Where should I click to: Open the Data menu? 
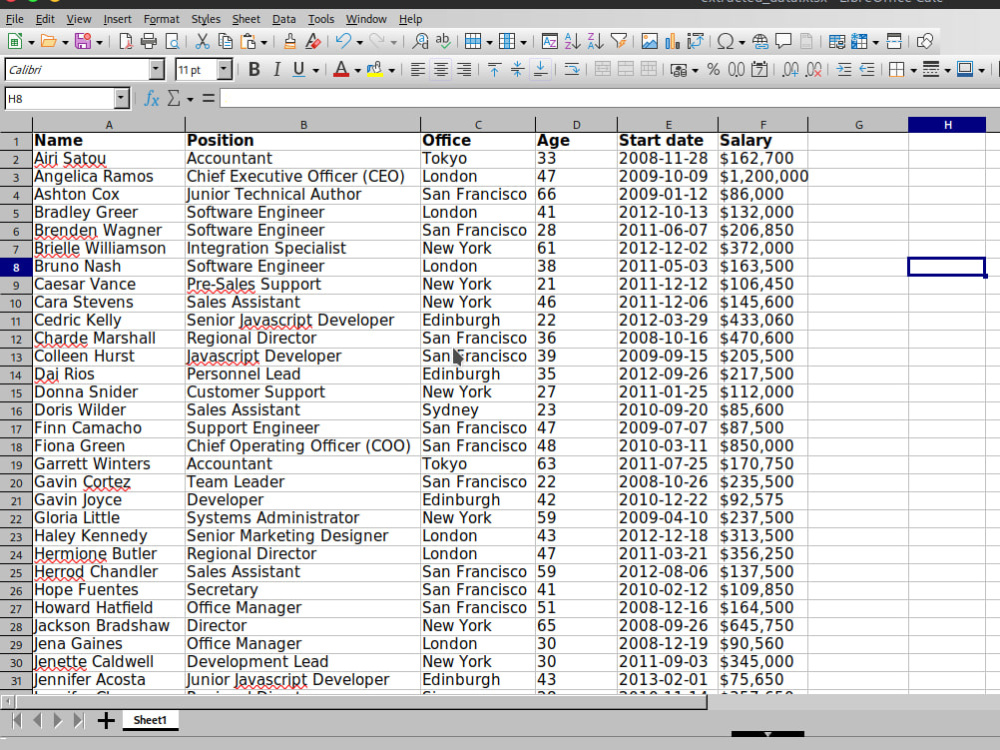pos(284,19)
